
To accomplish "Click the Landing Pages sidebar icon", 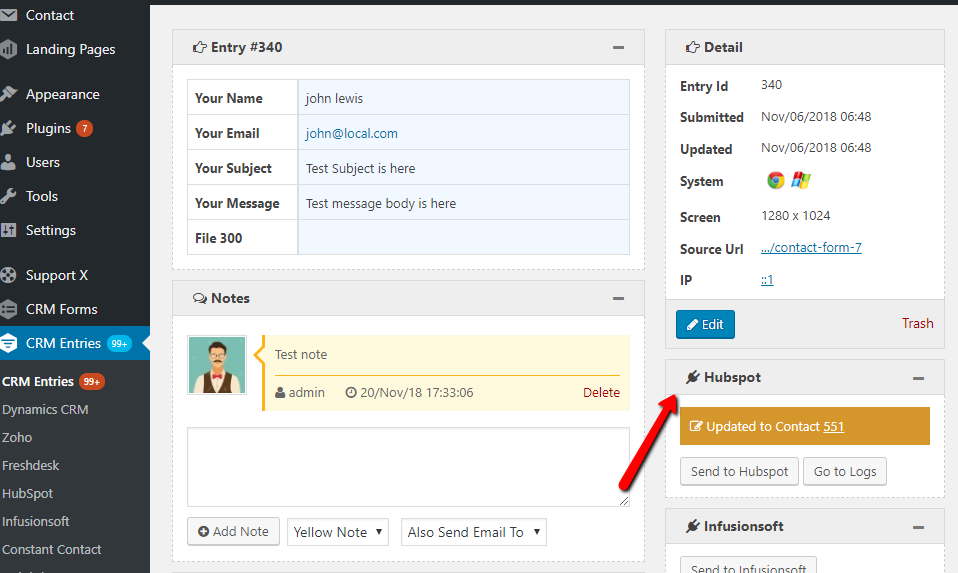I will point(9,49).
